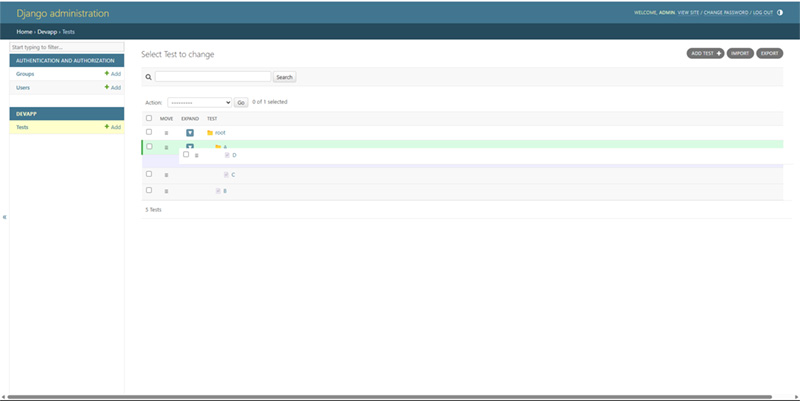
Task: Open Tests in the sidebar
Action: coord(22,127)
